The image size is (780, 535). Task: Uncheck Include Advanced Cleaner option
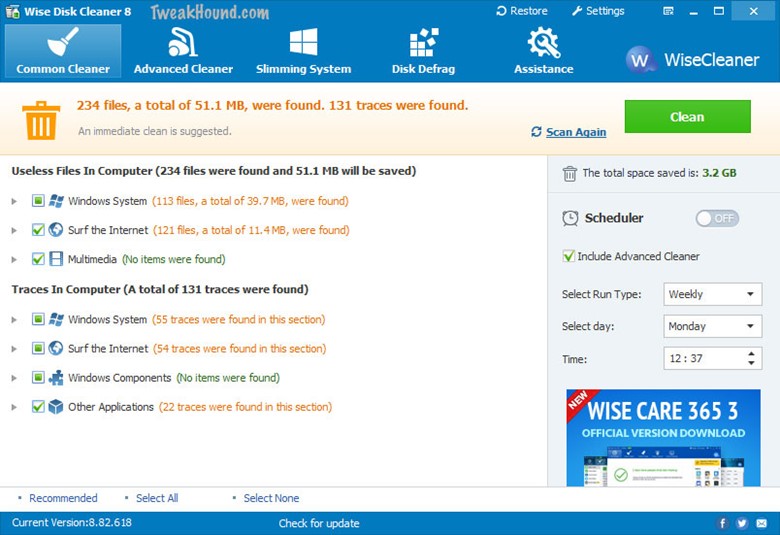(x=569, y=256)
